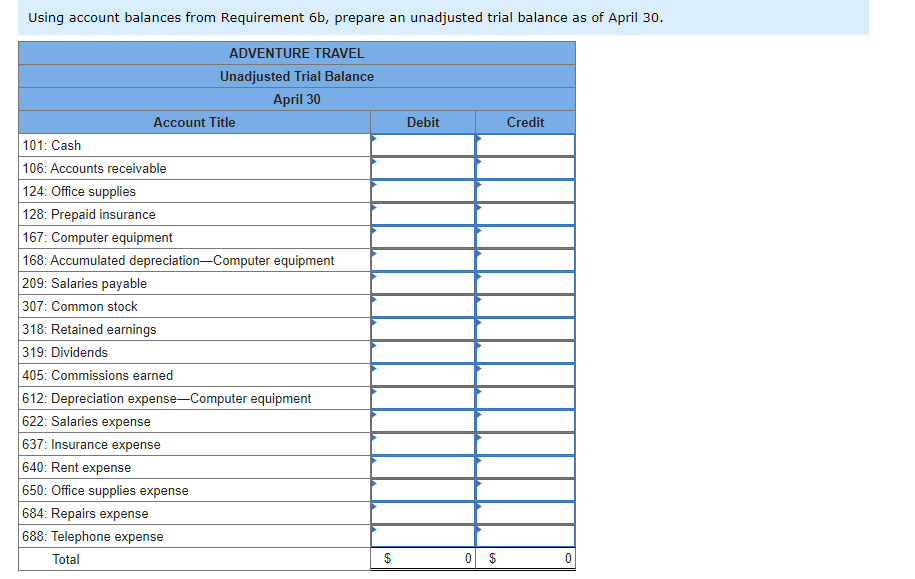Click the Credit field for 101: Cash
The width and height of the screenshot is (915, 579).
point(525,145)
